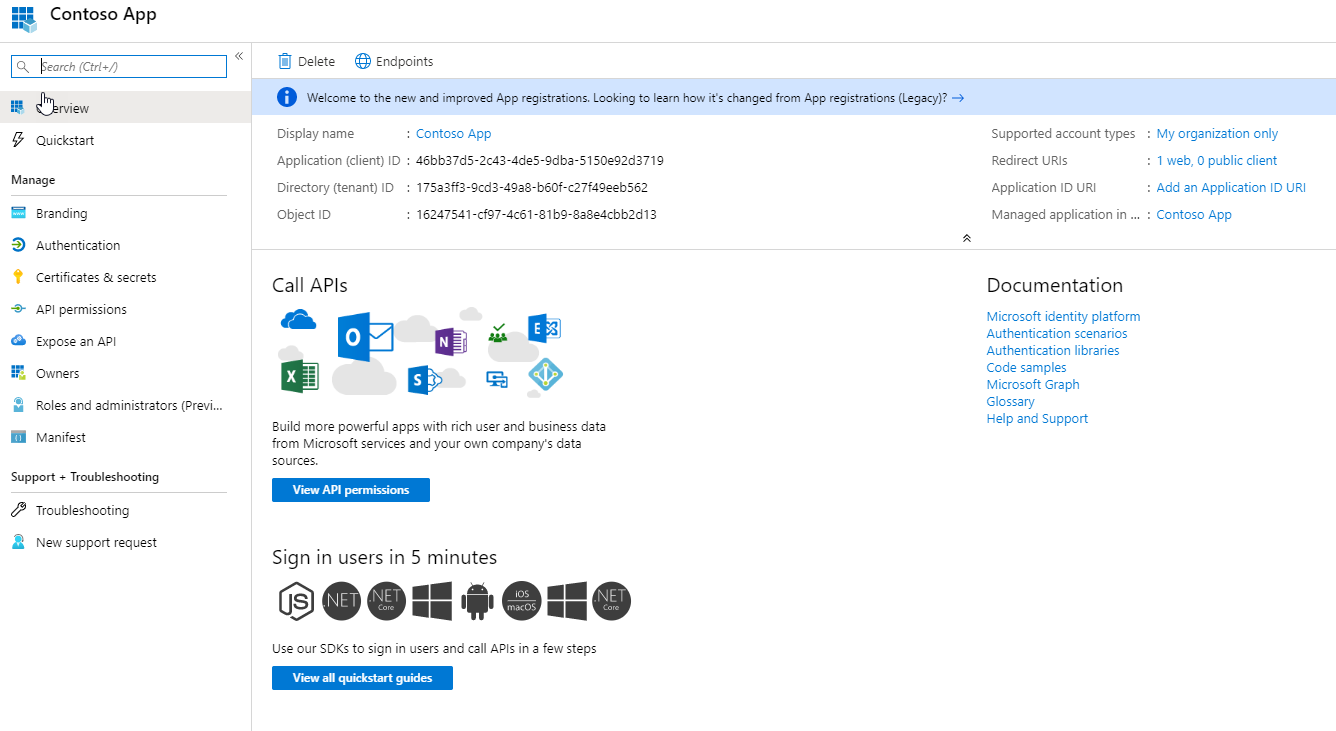This screenshot has width=1336, height=731.
Task: Open the Manifest editor page
Action: click(x=125, y=437)
